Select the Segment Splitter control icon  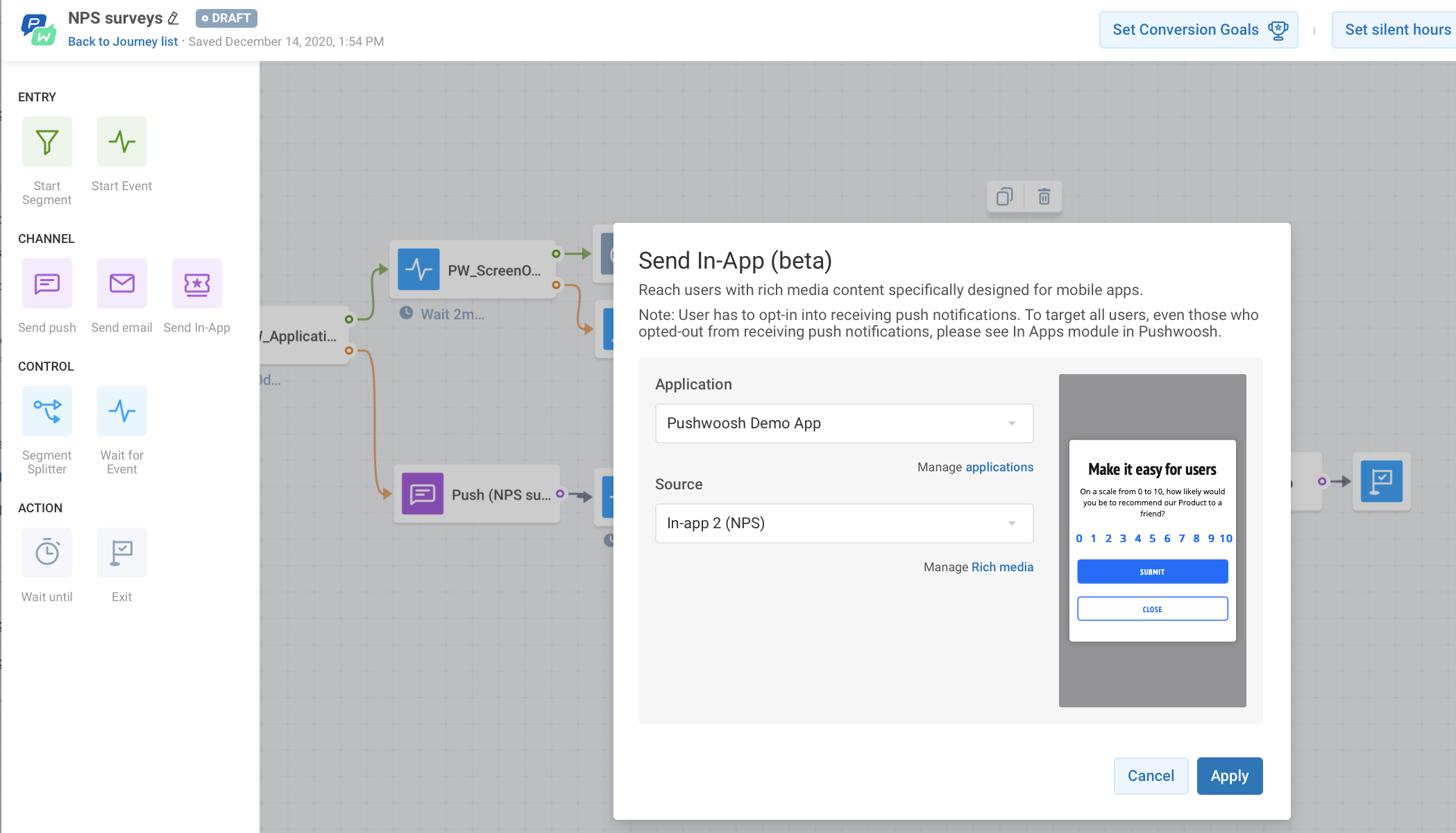47,411
